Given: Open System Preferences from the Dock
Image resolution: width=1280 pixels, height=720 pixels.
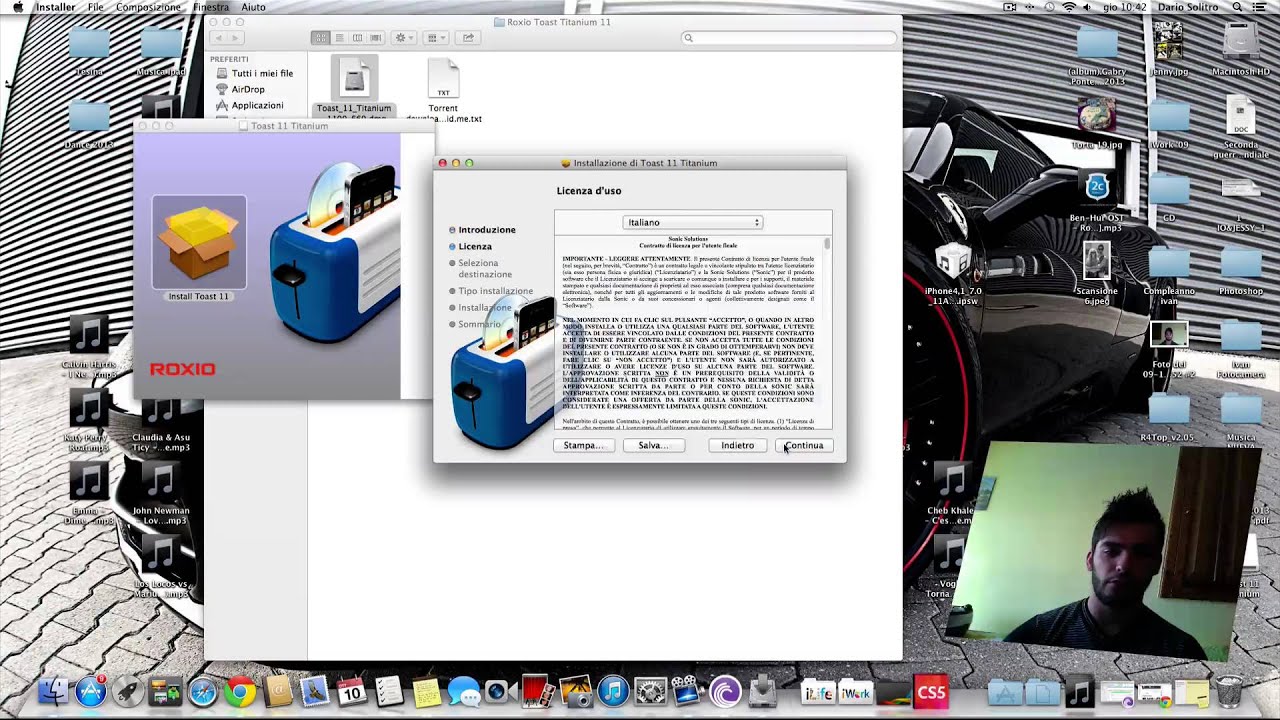Looking at the screenshot, I should 651,691.
